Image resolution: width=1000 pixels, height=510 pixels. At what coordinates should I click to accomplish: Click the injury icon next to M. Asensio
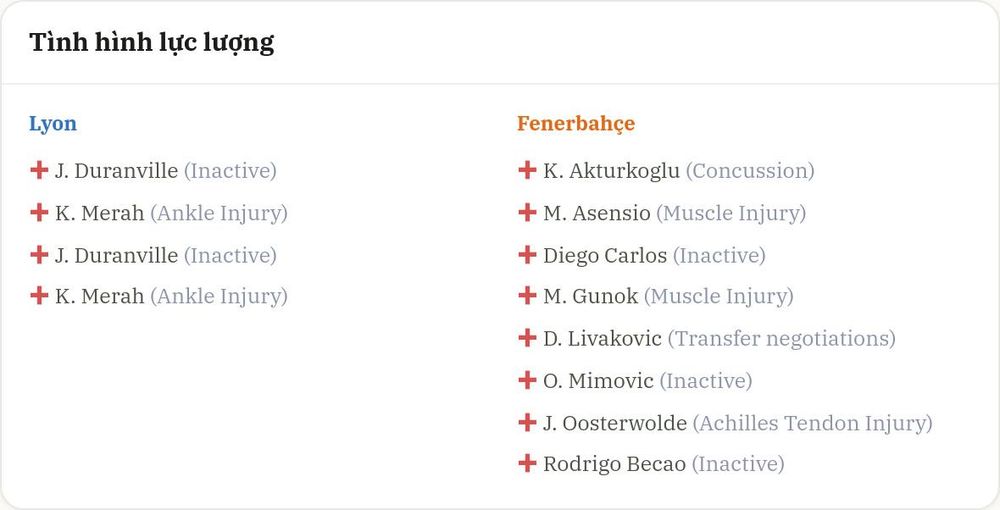pyautogui.click(x=527, y=212)
